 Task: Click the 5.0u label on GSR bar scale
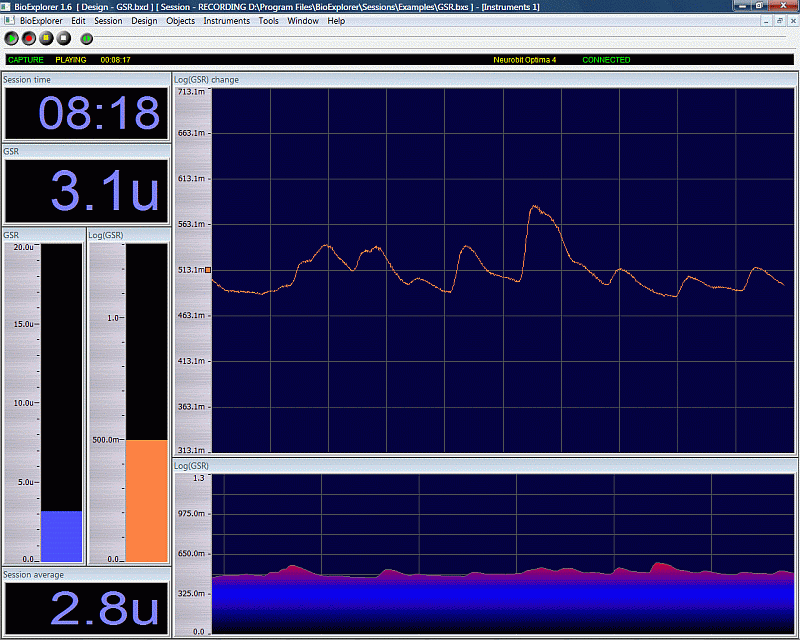click(26, 482)
